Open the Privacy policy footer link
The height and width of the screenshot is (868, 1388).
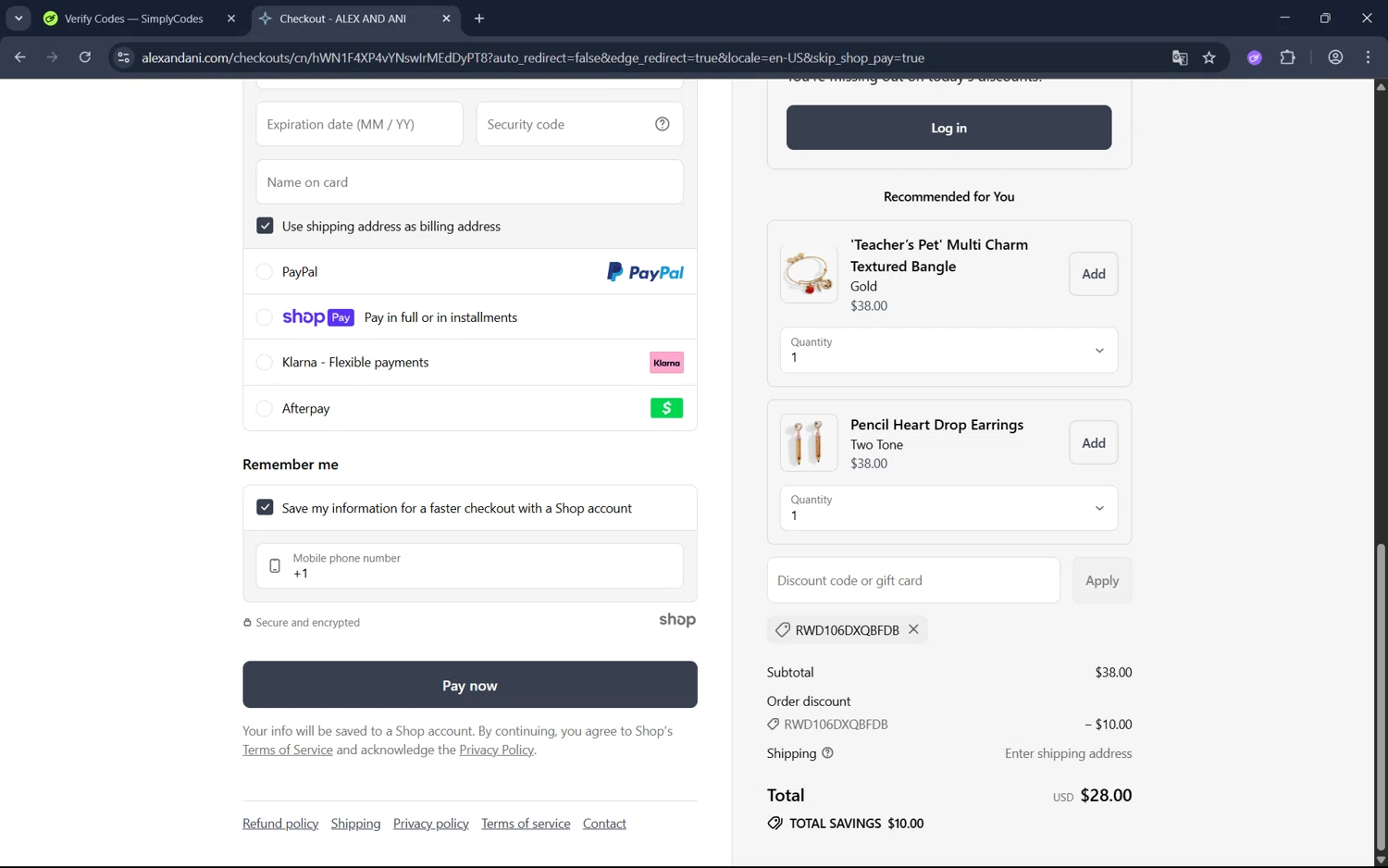431,824
